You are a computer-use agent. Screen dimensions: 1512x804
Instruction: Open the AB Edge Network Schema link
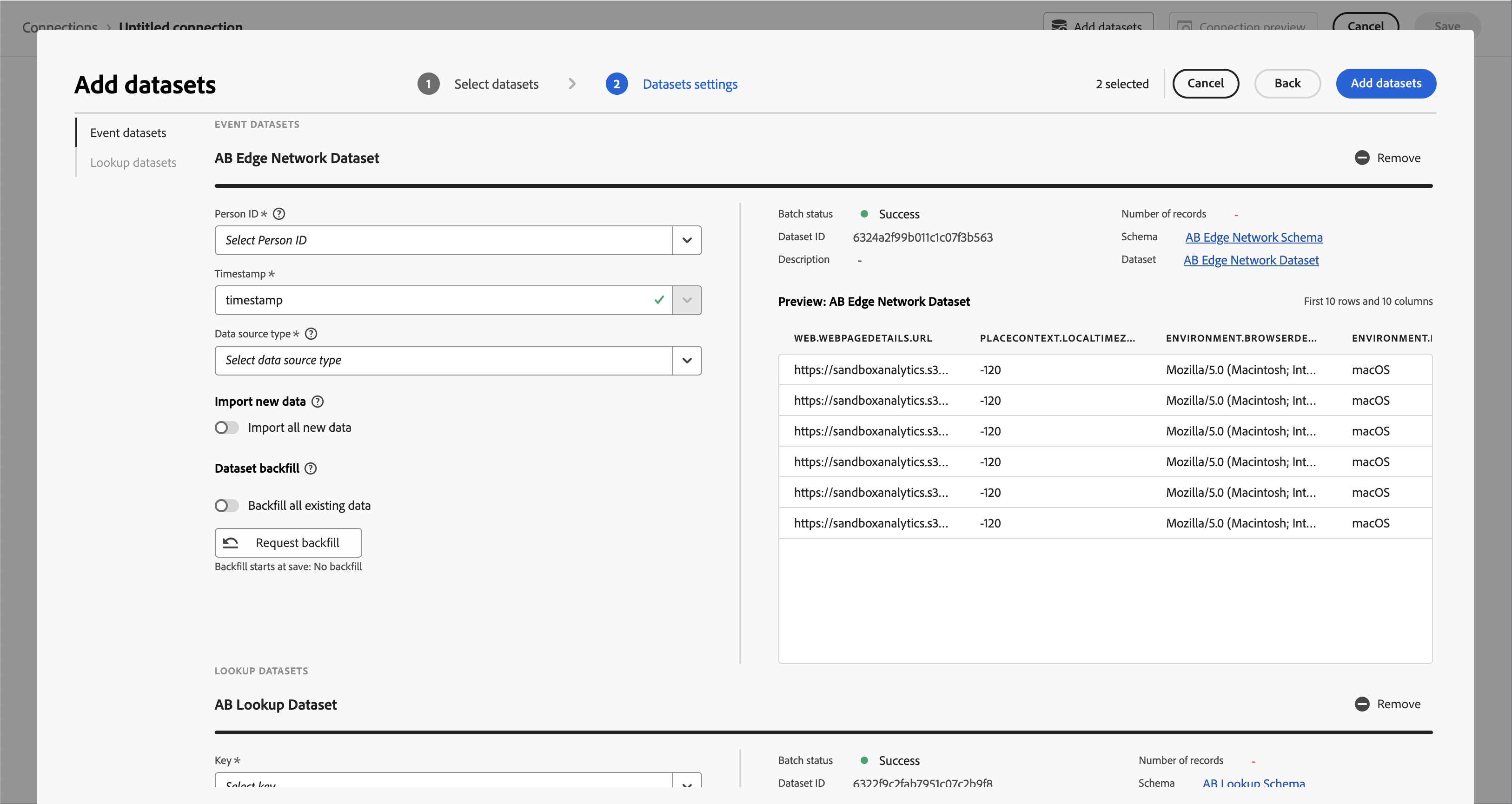pos(1254,237)
